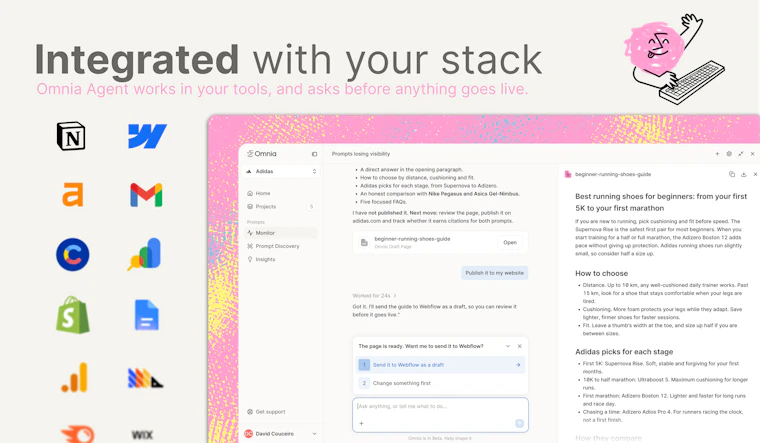Click the 'How to choose' heading

[602, 273]
